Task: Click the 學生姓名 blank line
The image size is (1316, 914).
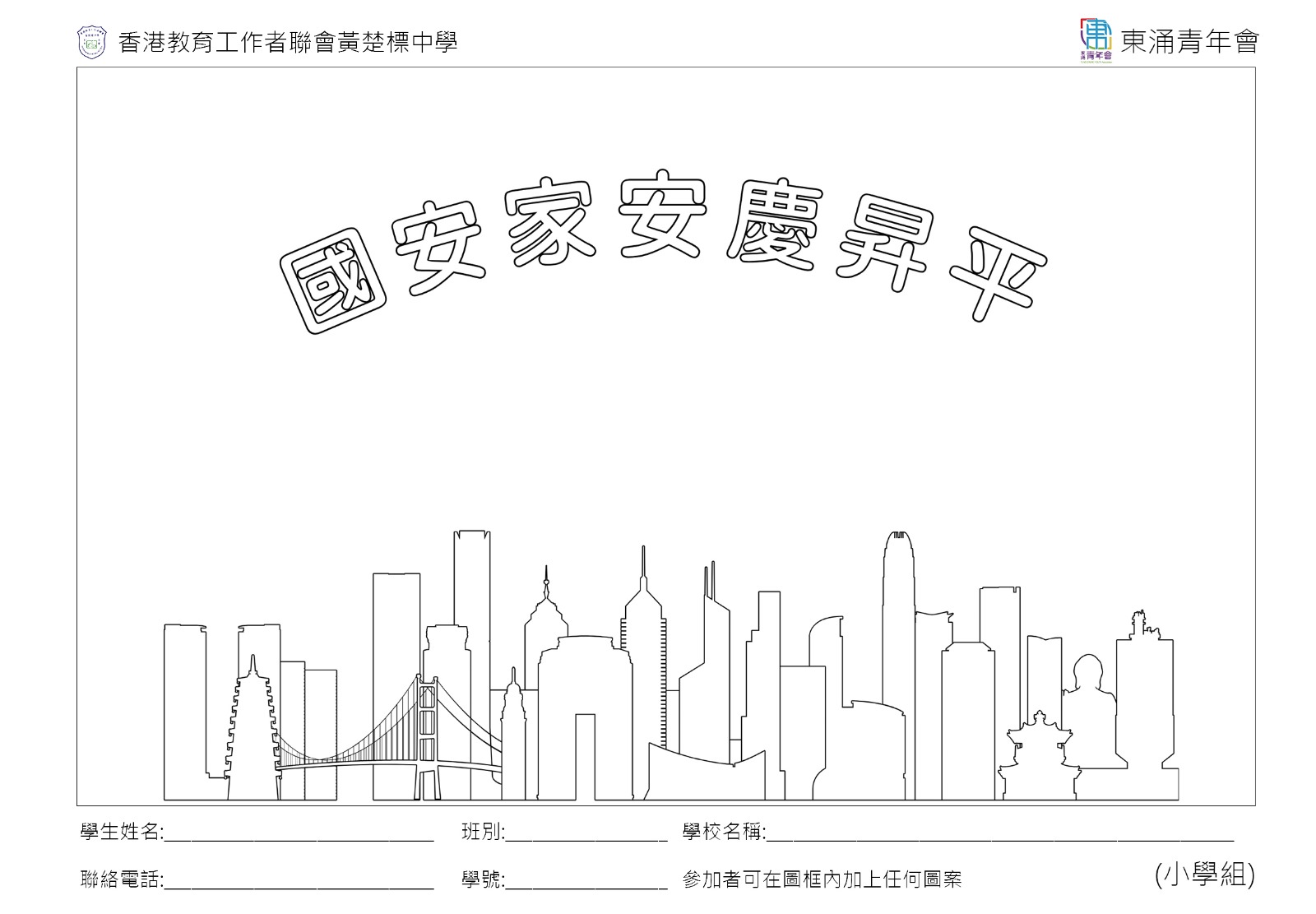Action: coord(299,836)
